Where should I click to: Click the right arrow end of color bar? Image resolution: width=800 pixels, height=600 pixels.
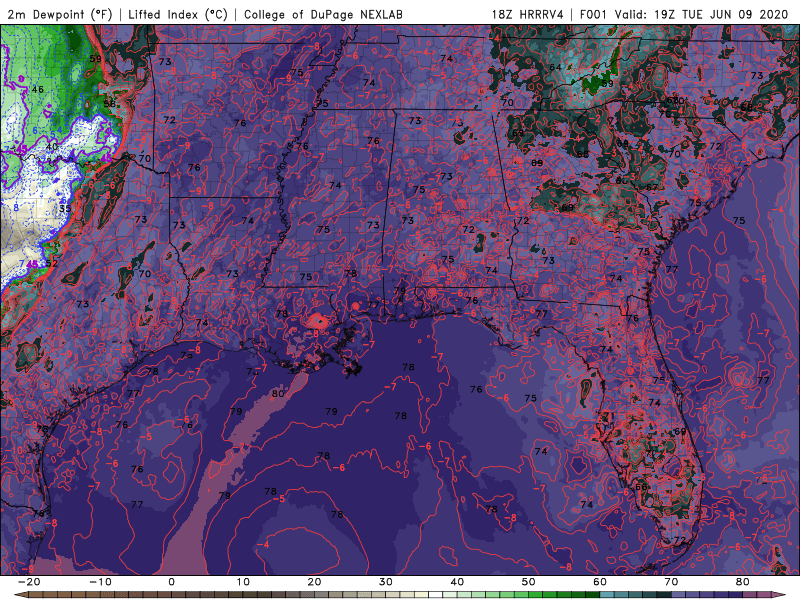pos(780,595)
